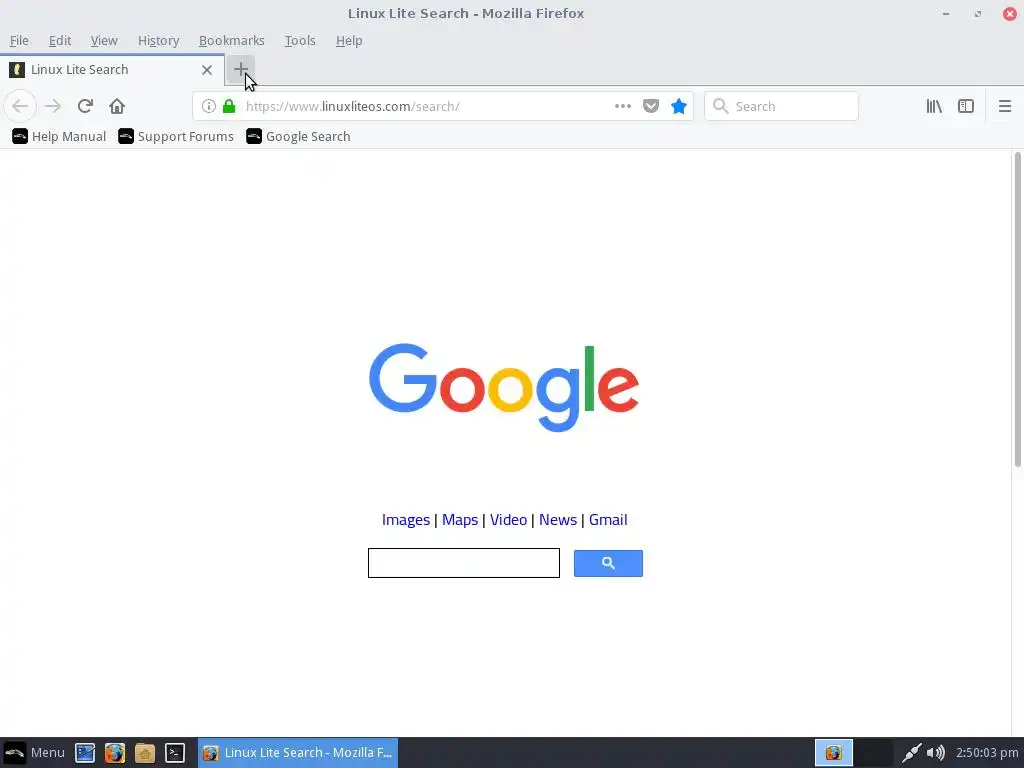This screenshot has width=1024, height=768.
Task: Minimize the Firefox window
Action: (946, 13)
